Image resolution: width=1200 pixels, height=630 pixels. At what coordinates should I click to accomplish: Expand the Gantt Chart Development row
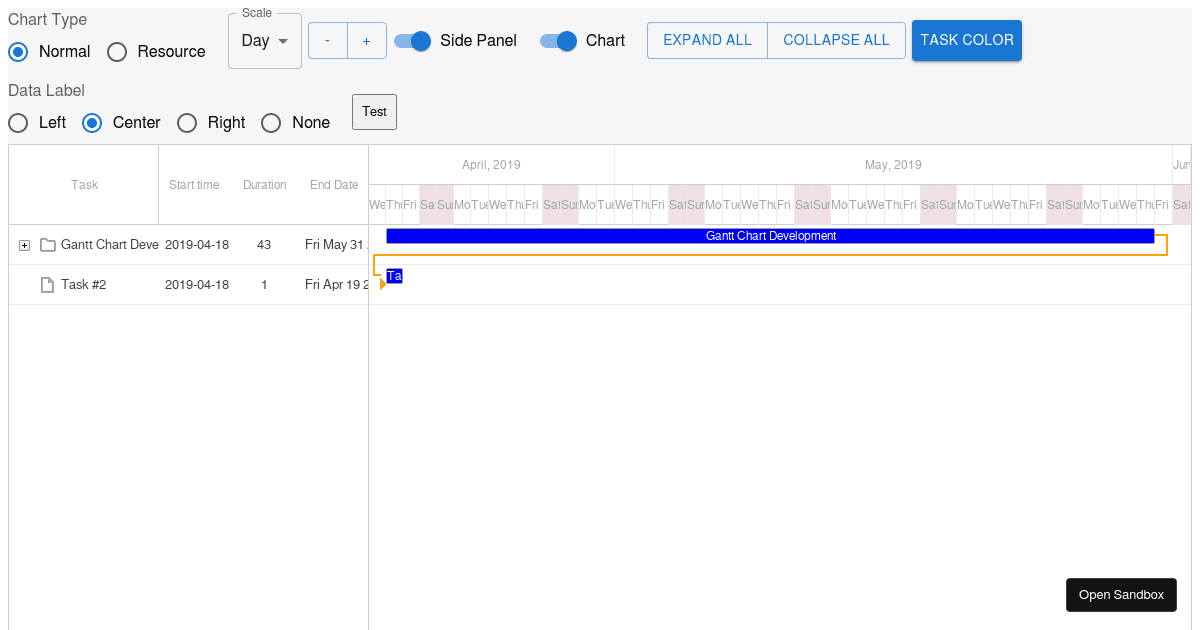(x=24, y=244)
